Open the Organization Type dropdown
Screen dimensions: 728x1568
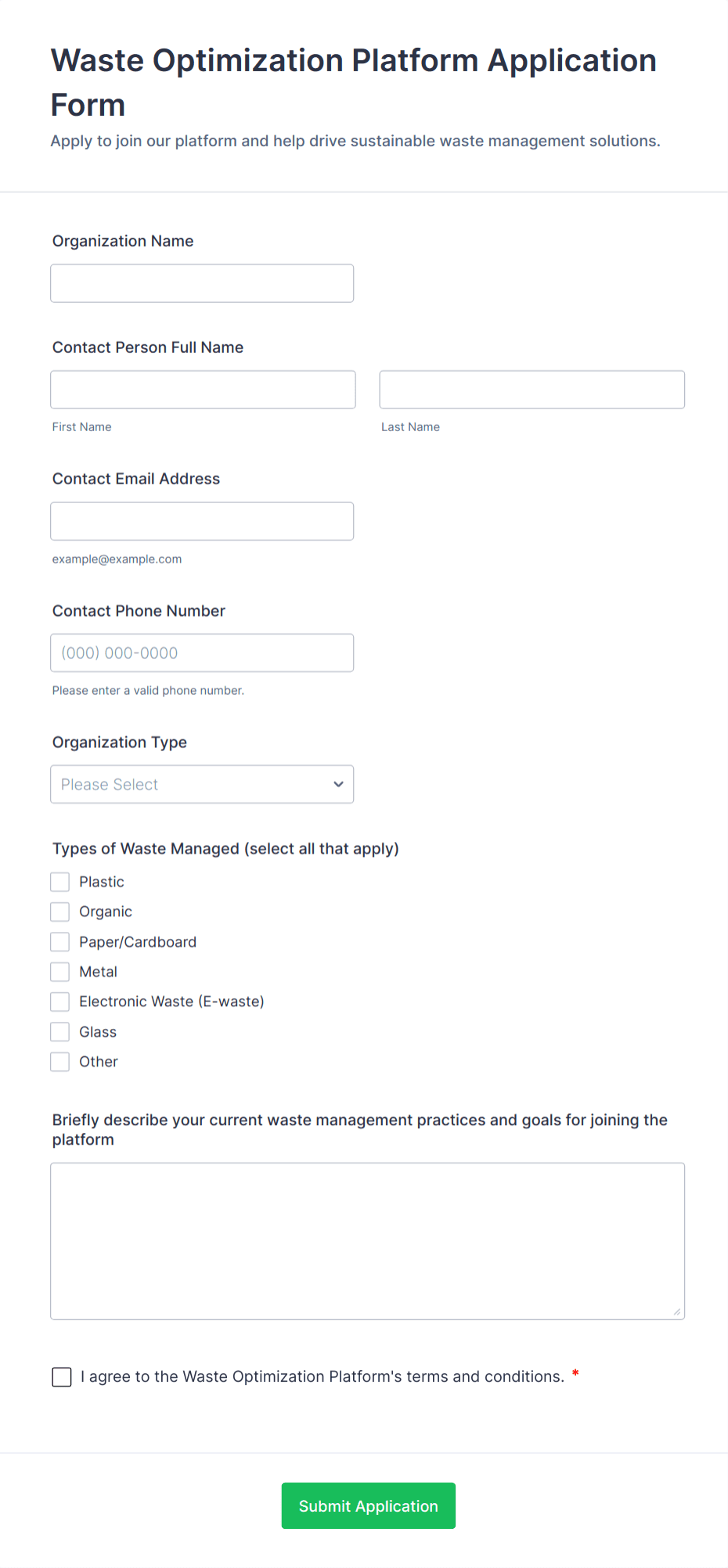[x=201, y=783]
